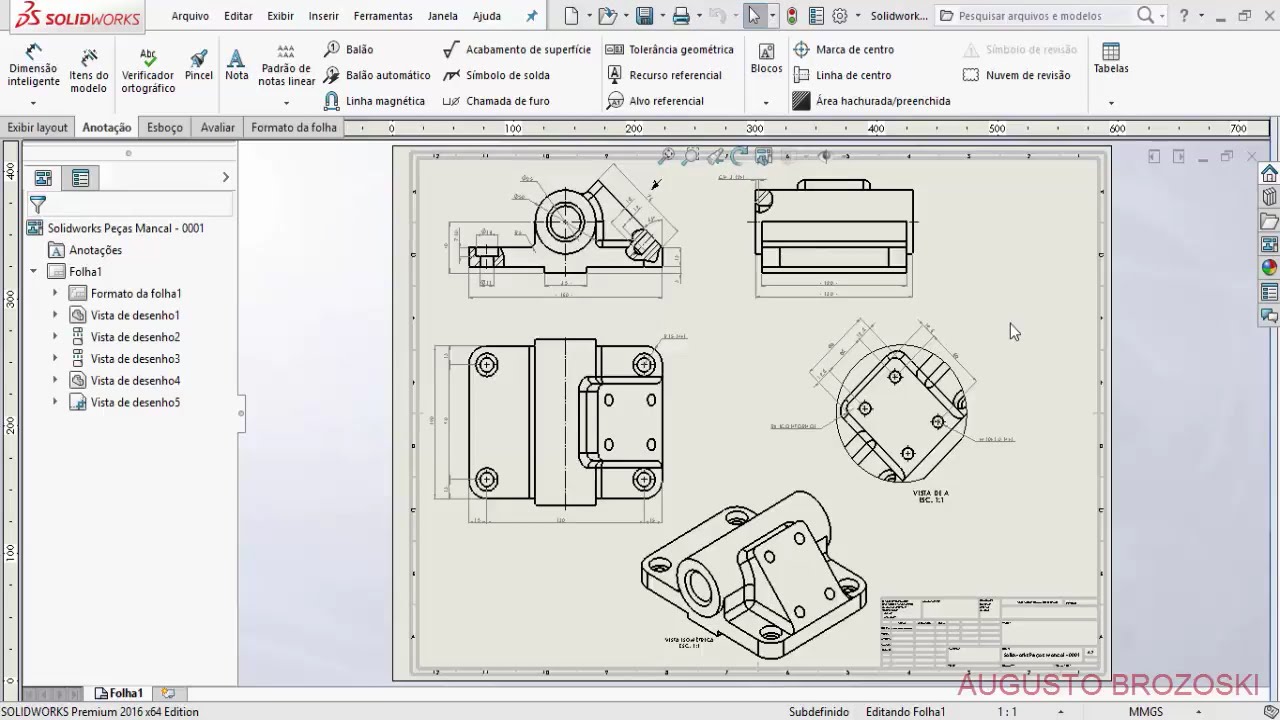The image size is (1280, 720).
Task: Select Área hachurada/preenchida tool
Action: [x=871, y=101]
